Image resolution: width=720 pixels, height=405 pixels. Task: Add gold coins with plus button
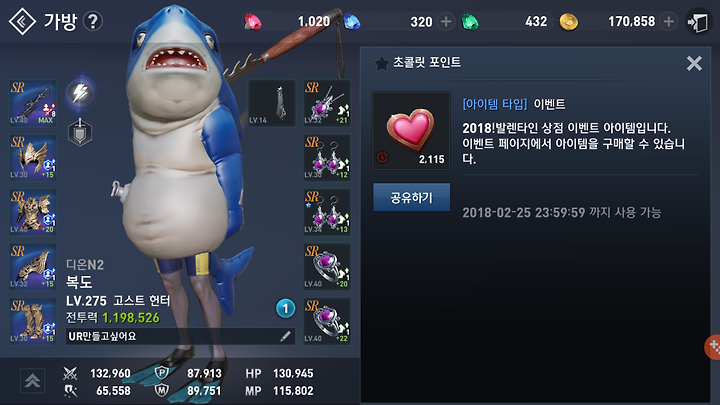click(x=669, y=21)
